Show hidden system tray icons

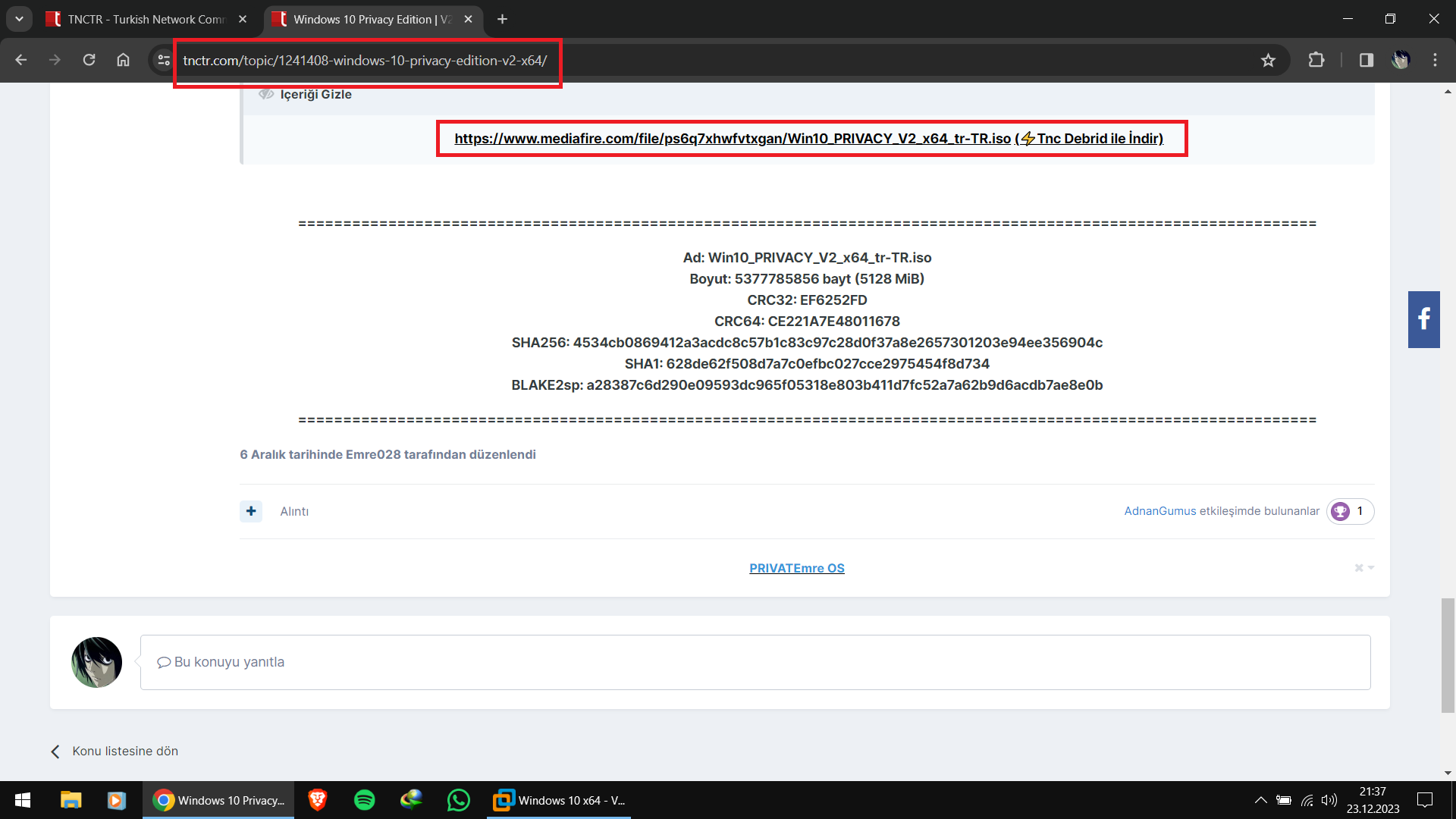coord(1260,800)
